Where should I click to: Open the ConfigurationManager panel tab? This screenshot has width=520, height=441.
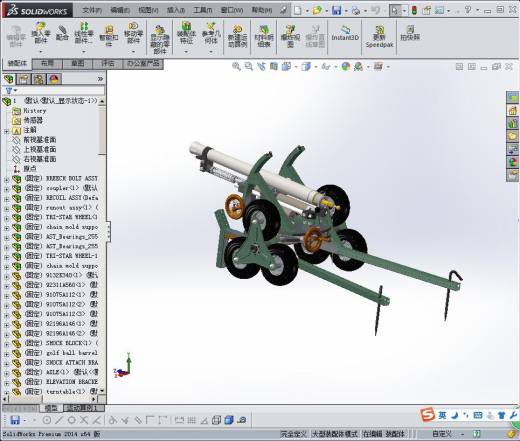[x=39, y=79]
